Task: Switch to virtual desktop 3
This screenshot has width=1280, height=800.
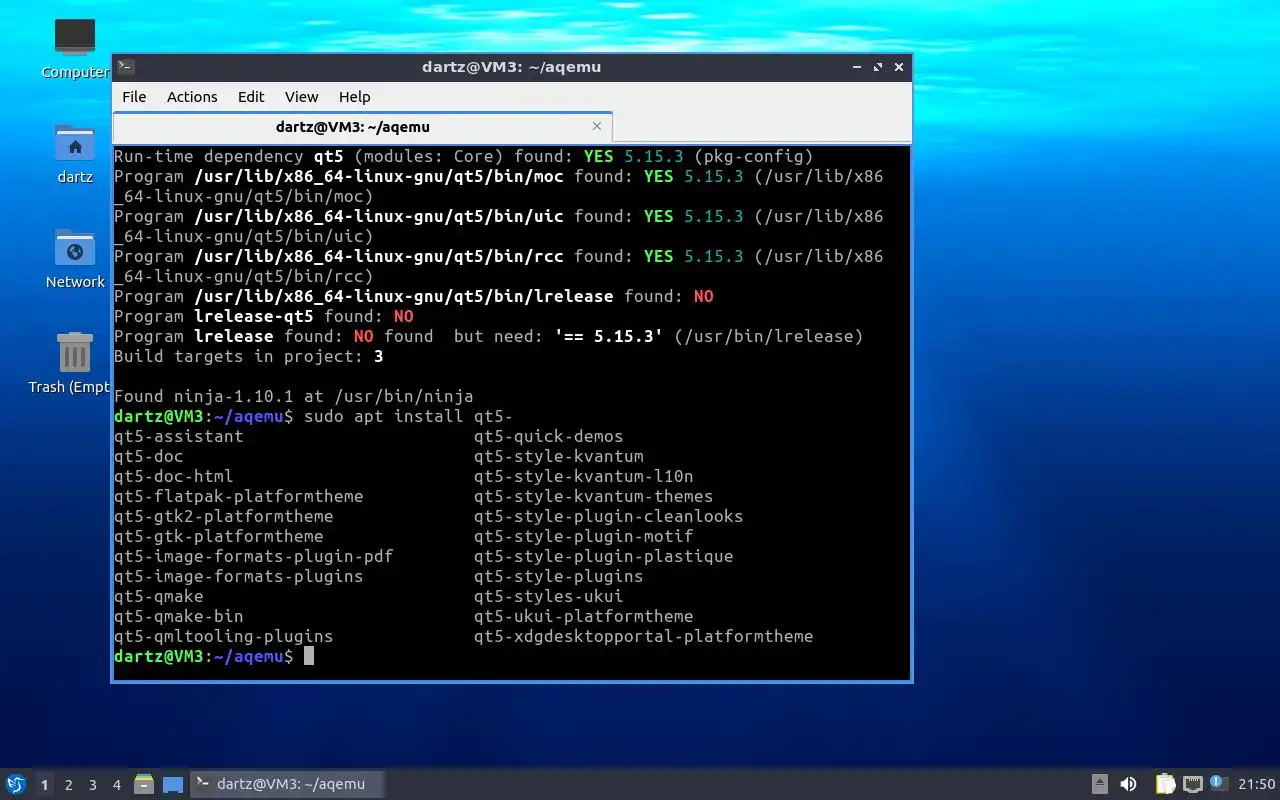Action: click(x=92, y=785)
